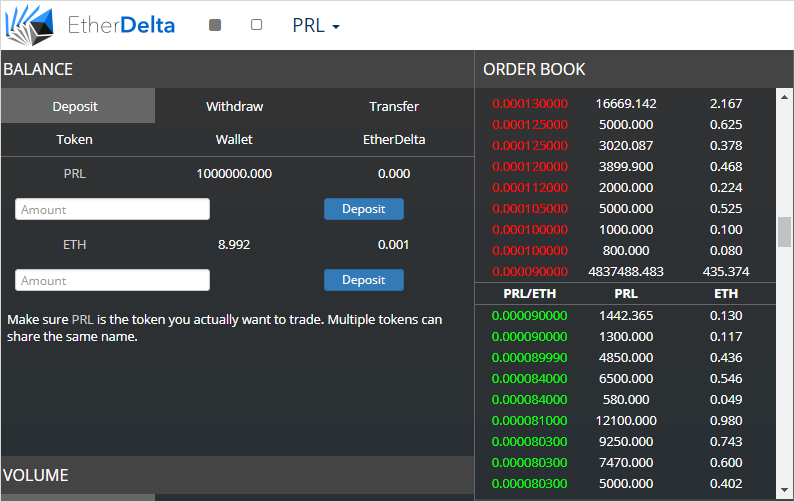Select buy order with 7470.000 PRL
This screenshot has height=502, width=795.
point(625,462)
